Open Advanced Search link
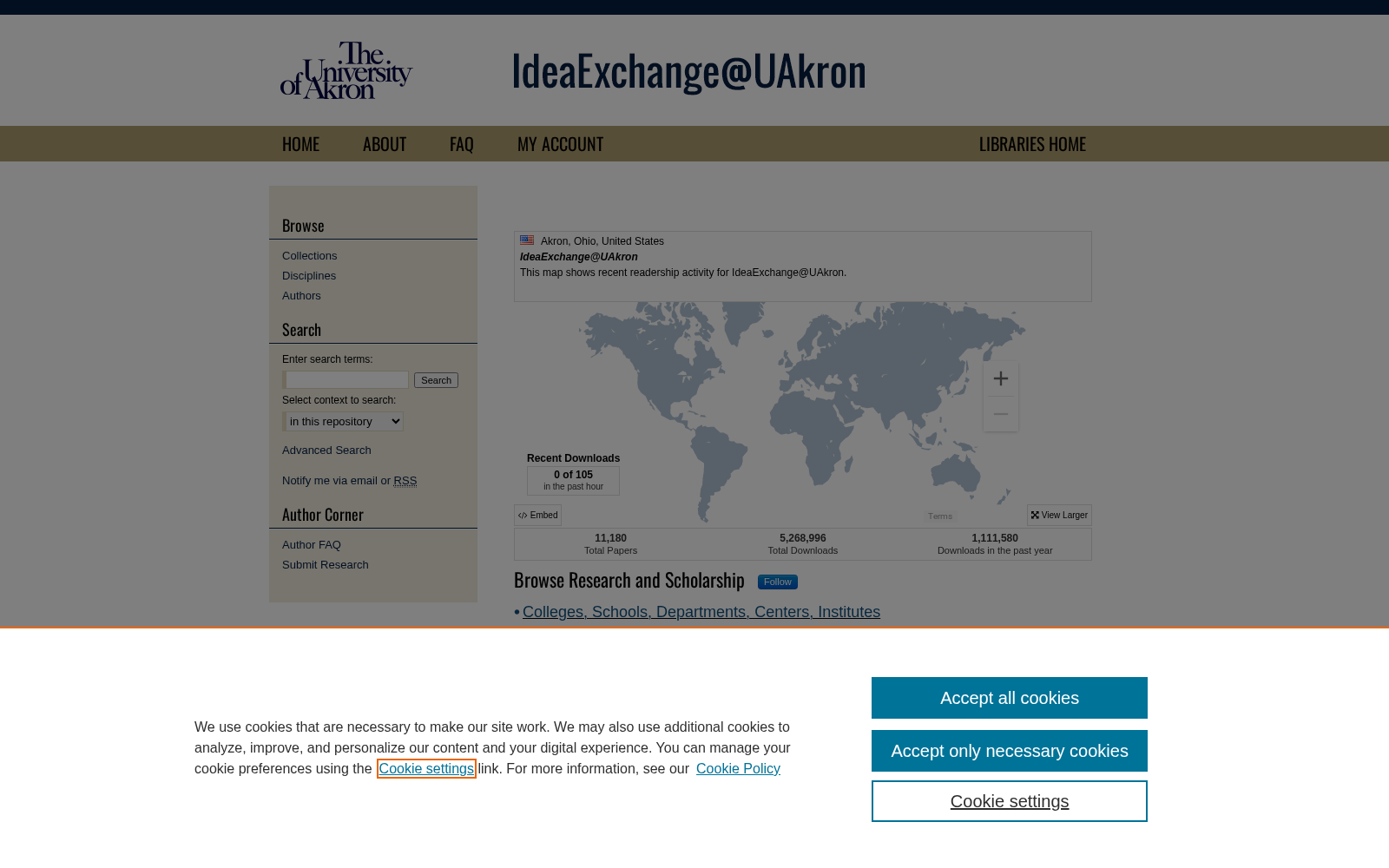Screen dimensions: 1389x868 click(326, 450)
